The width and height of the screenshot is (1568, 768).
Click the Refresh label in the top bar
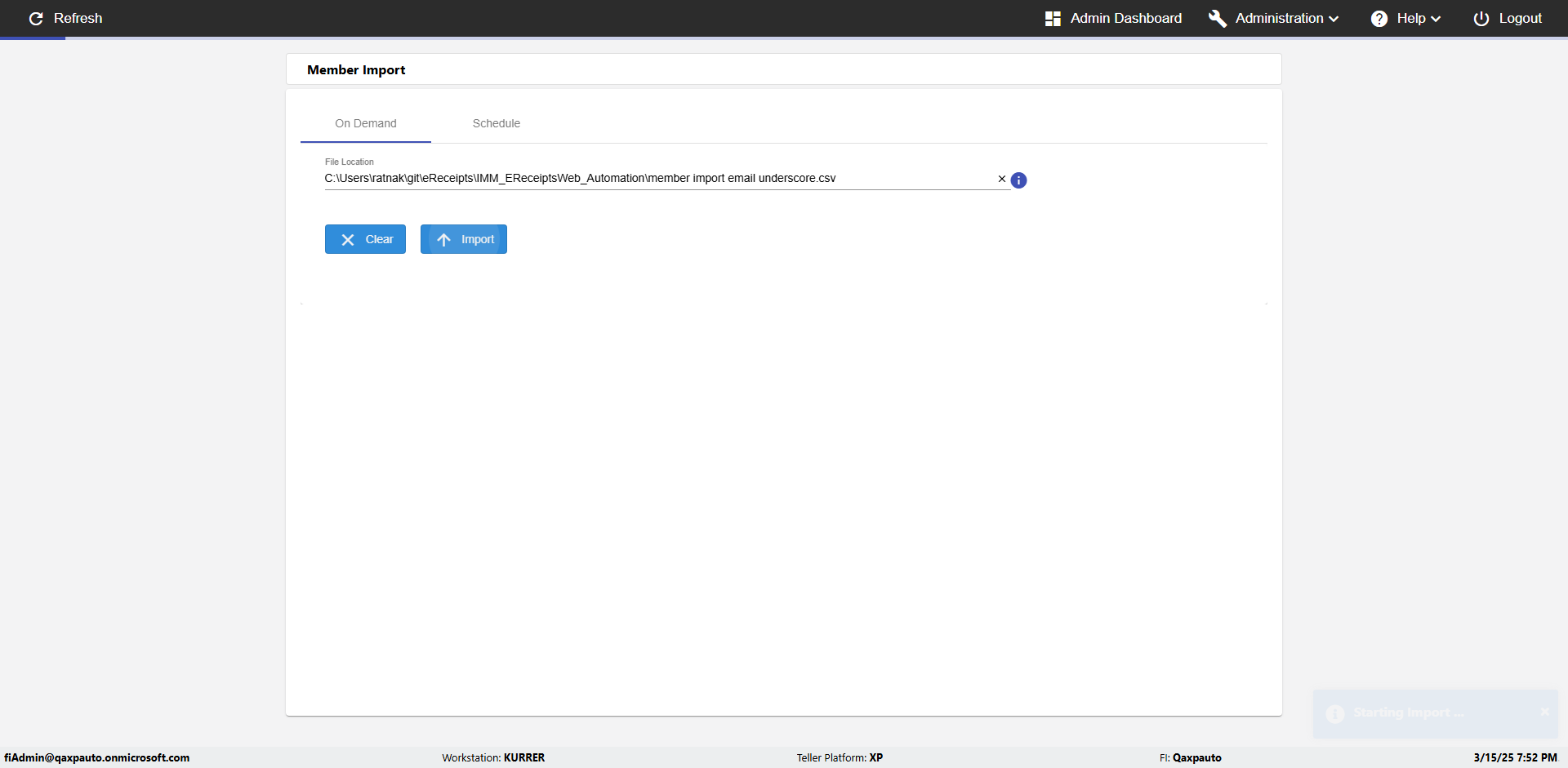[78, 18]
